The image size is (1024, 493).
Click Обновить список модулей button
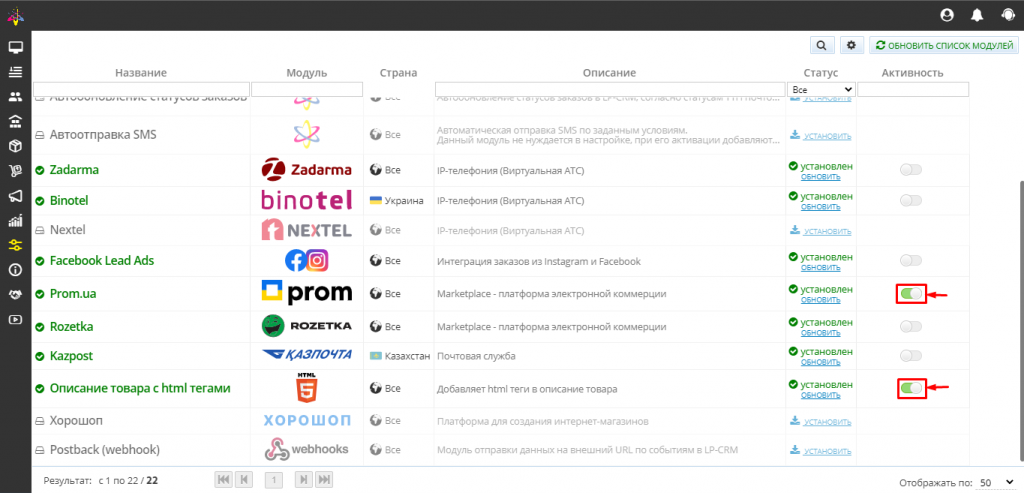944,45
